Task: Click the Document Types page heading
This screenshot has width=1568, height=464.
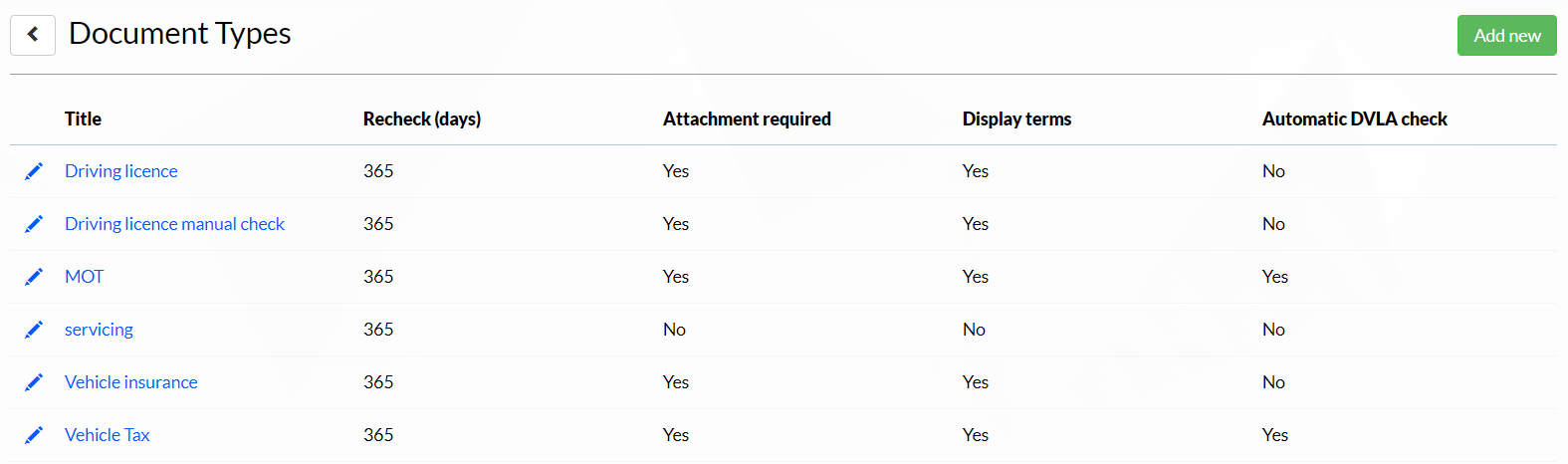Action: tap(180, 34)
